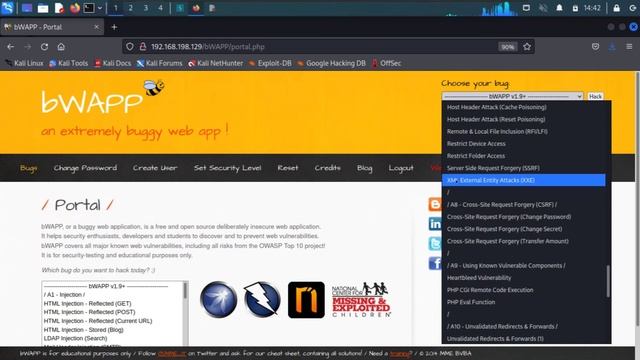The width and height of the screenshot is (640, 360).
Task: Select Server Side Request Forgery (SSRF) option
Action: pos(524,168)
